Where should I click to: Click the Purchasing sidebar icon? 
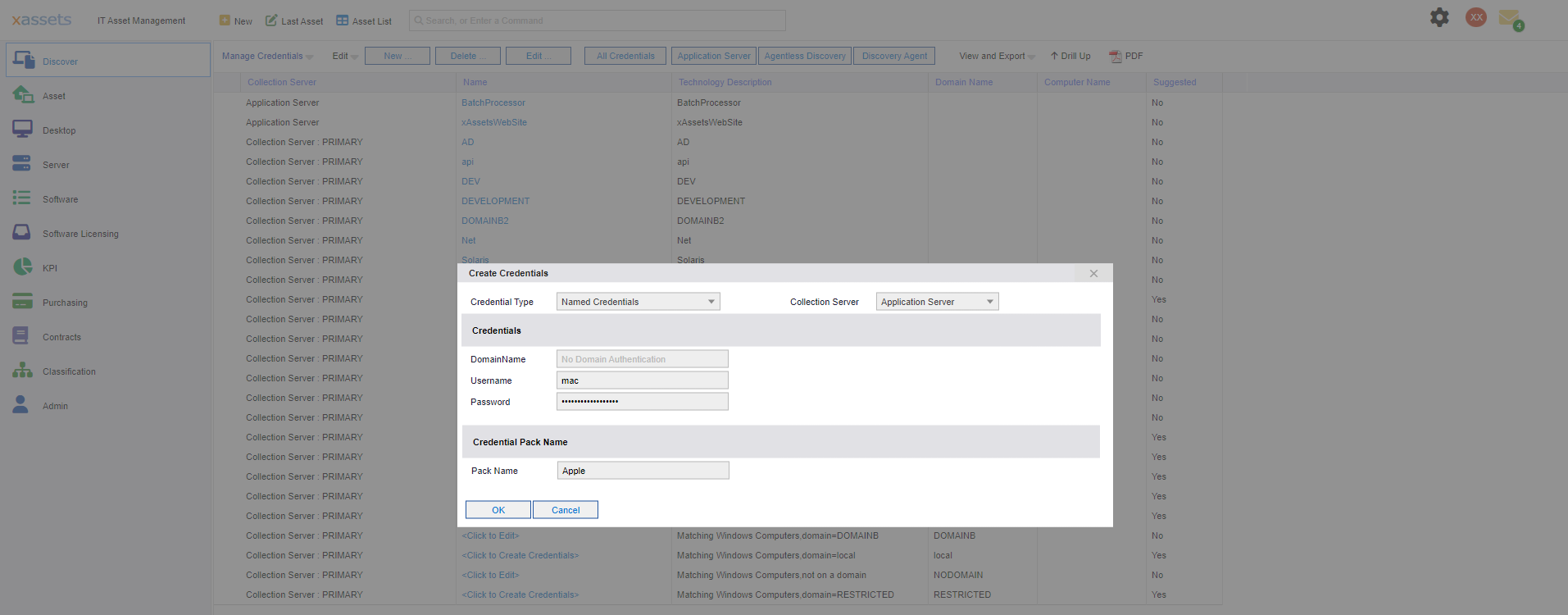[x=22, y=302]
